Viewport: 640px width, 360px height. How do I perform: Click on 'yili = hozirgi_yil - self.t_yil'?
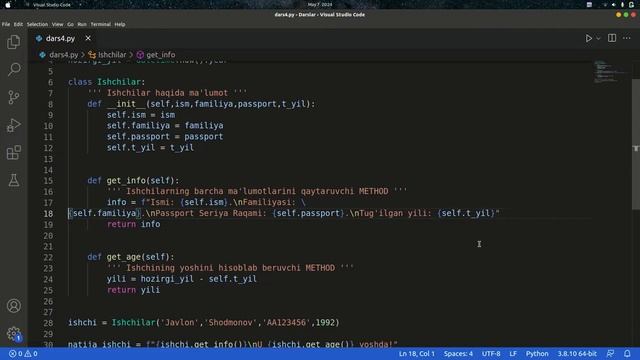182,279
